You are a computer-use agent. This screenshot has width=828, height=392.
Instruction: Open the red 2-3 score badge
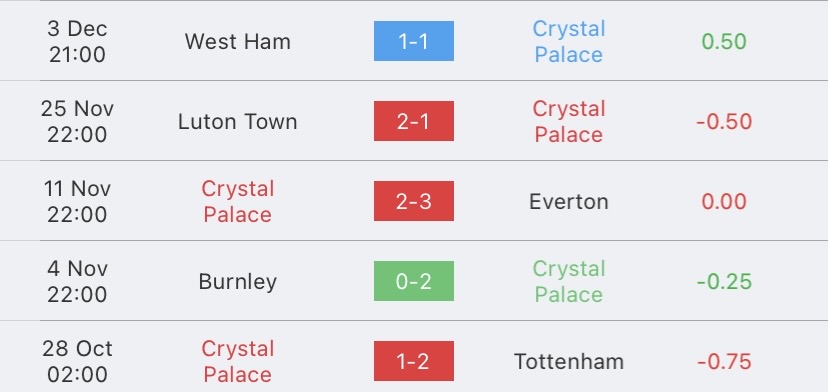413,201
